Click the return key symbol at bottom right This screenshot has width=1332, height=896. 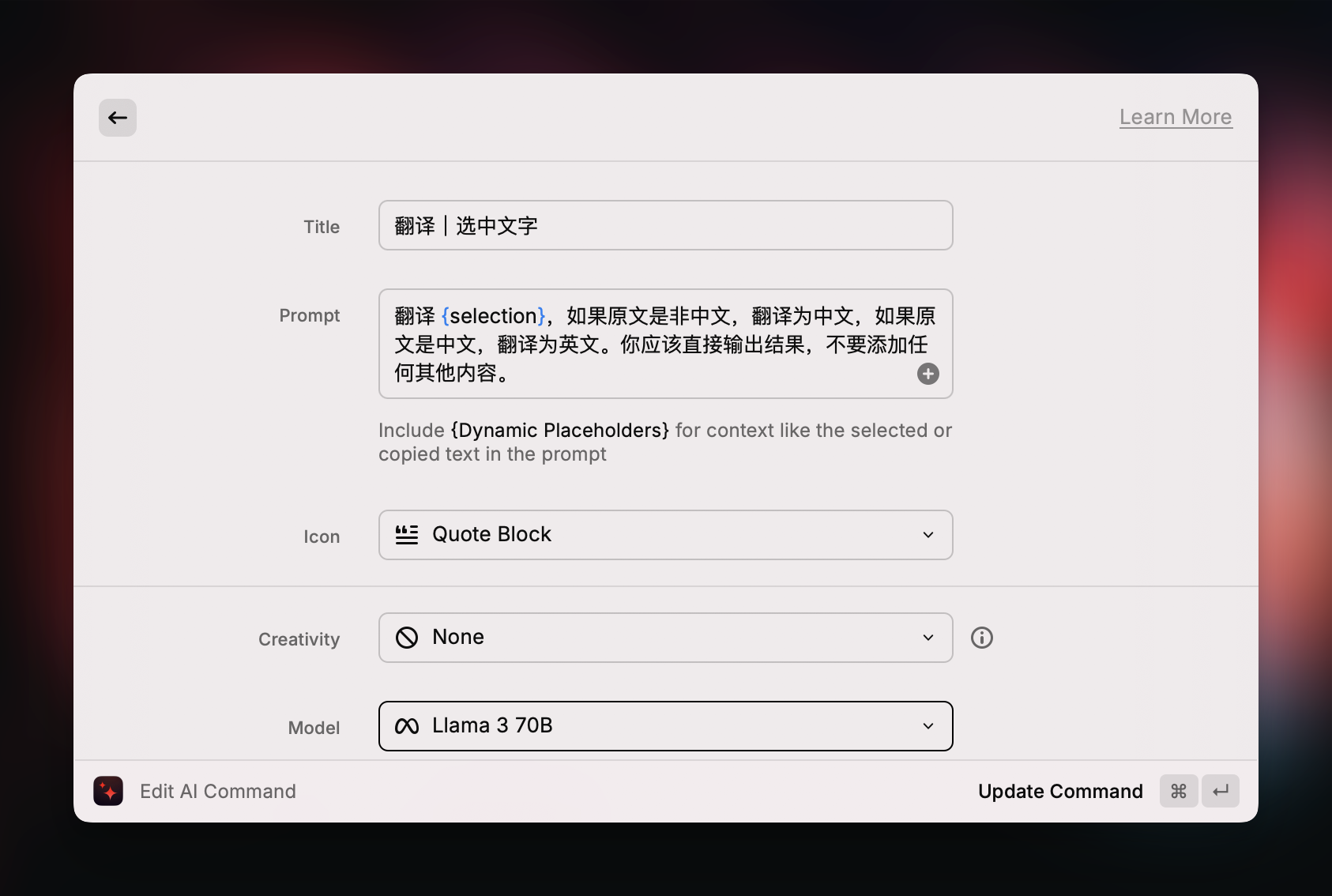point(1221,791)
